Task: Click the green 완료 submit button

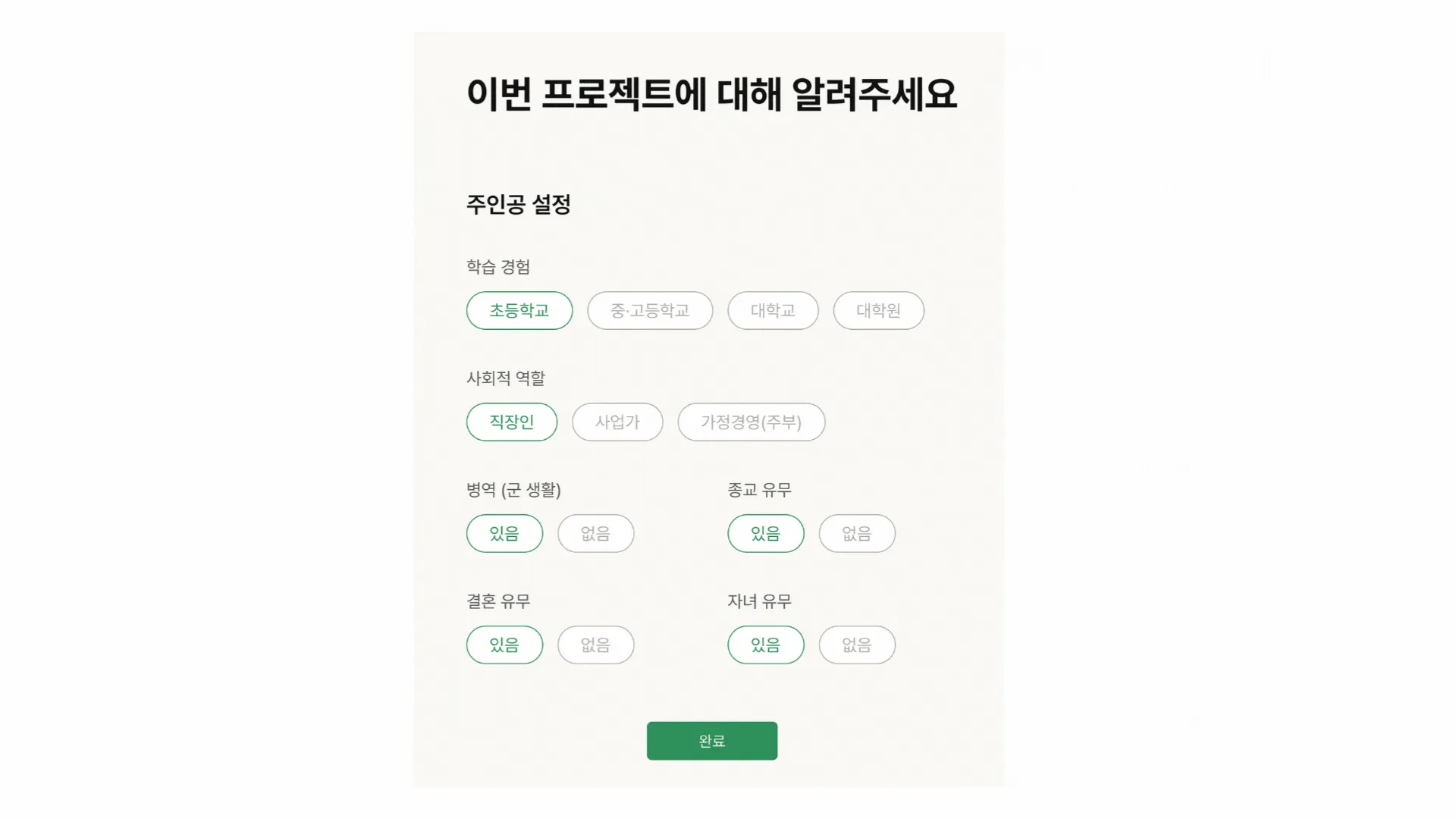Action: [x=711, y=740]
